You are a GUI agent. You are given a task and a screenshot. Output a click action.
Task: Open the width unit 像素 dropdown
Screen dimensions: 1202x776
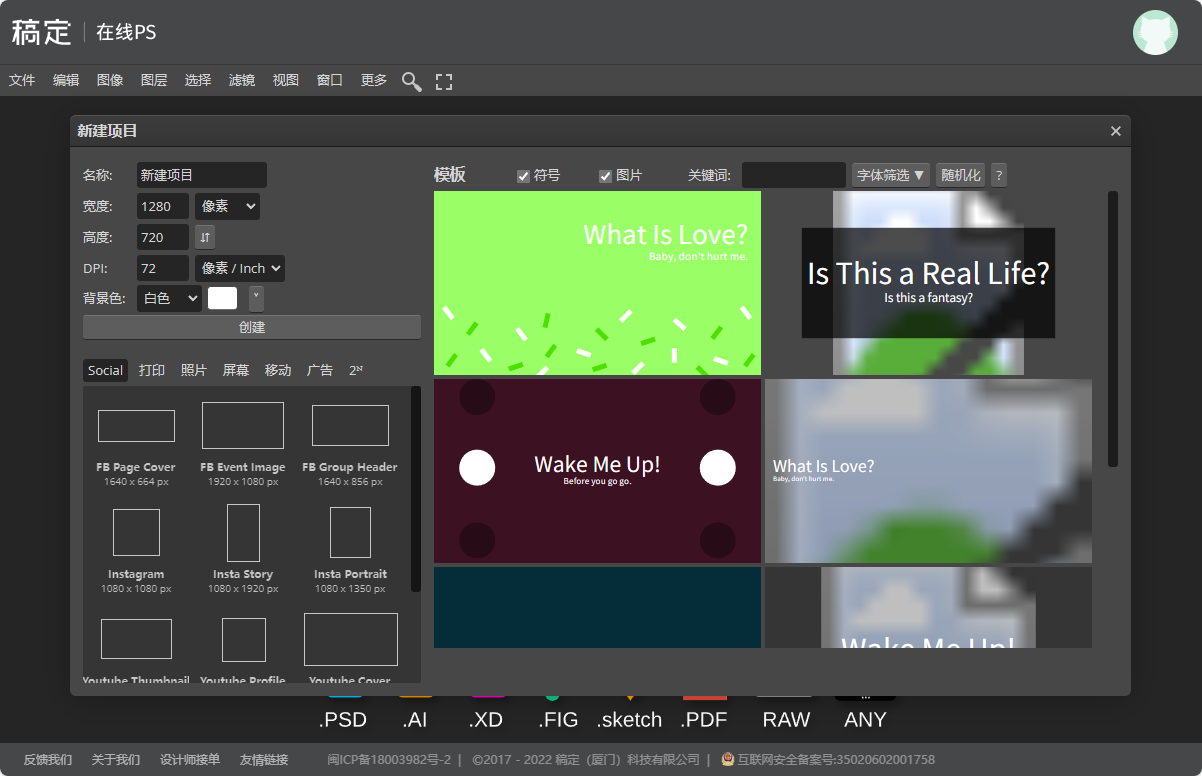tap(227, 206)
